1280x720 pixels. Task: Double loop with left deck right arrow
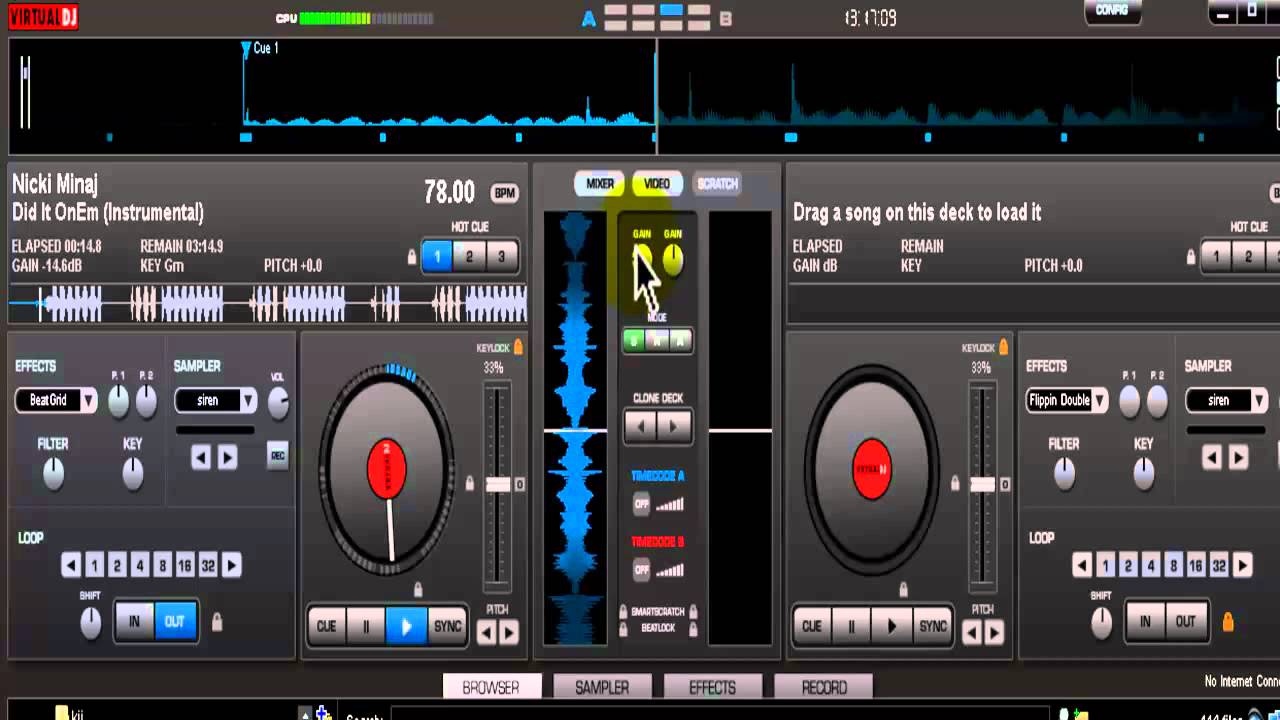232,566
